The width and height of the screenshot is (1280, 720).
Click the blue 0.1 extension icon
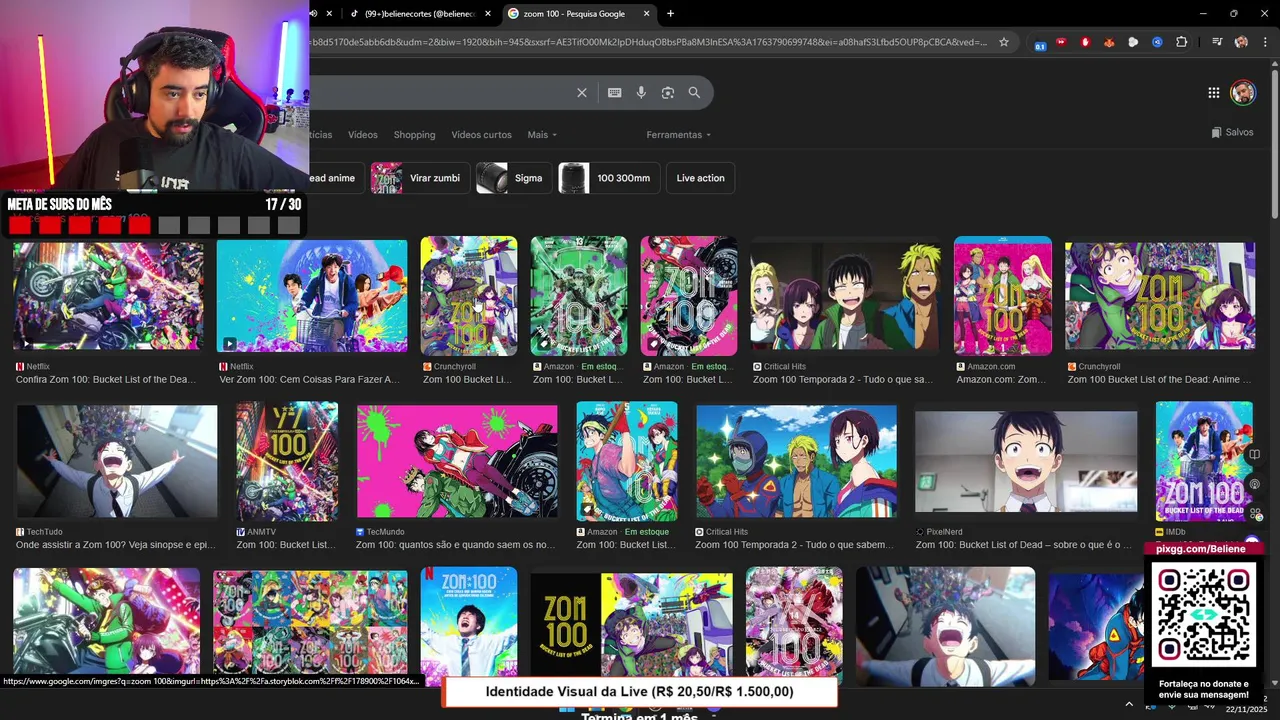1040,43
